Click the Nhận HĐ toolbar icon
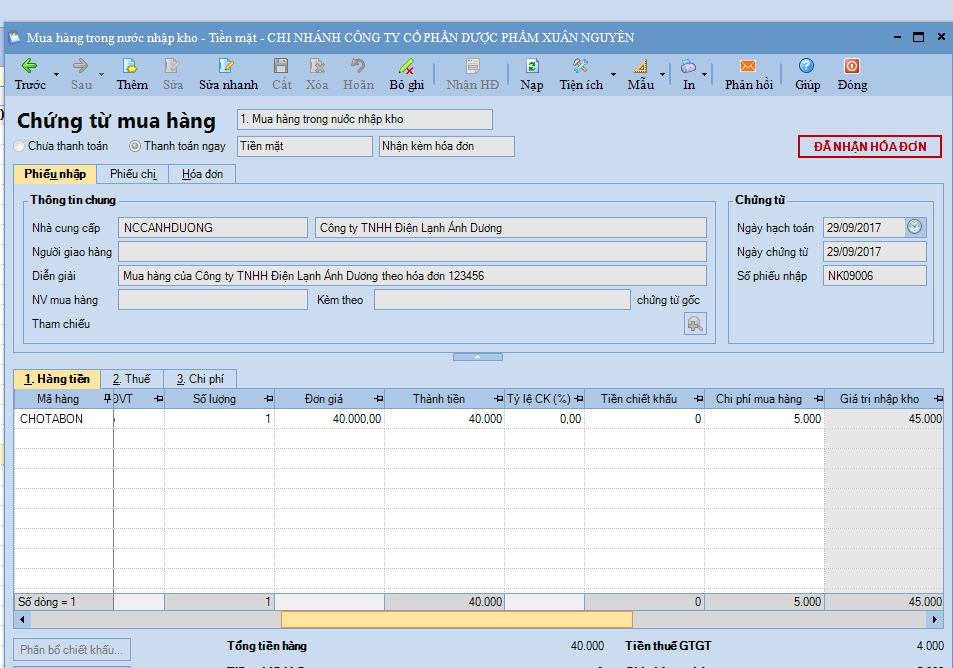This screenshot has height=668, width=953. coord(472,66)
